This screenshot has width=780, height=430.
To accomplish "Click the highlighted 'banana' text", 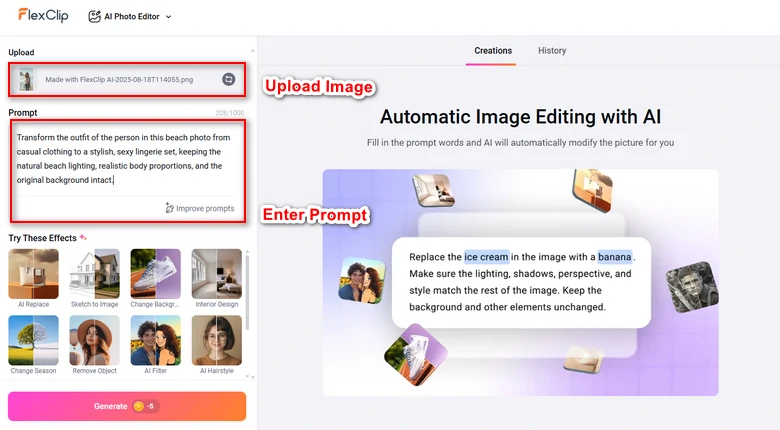I will [x=615, y=257].
